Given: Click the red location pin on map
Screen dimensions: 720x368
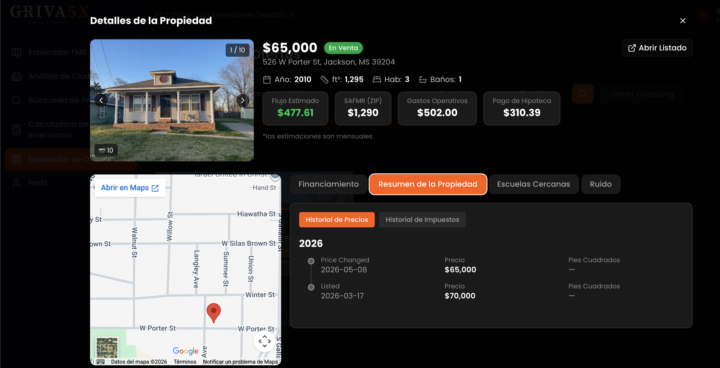Looking at the screenshot, I should click(213, 313).
